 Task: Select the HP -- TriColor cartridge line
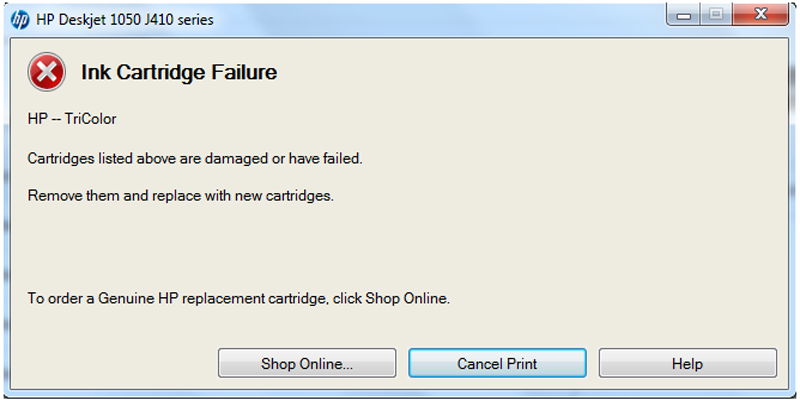click(x=72, y=120)
